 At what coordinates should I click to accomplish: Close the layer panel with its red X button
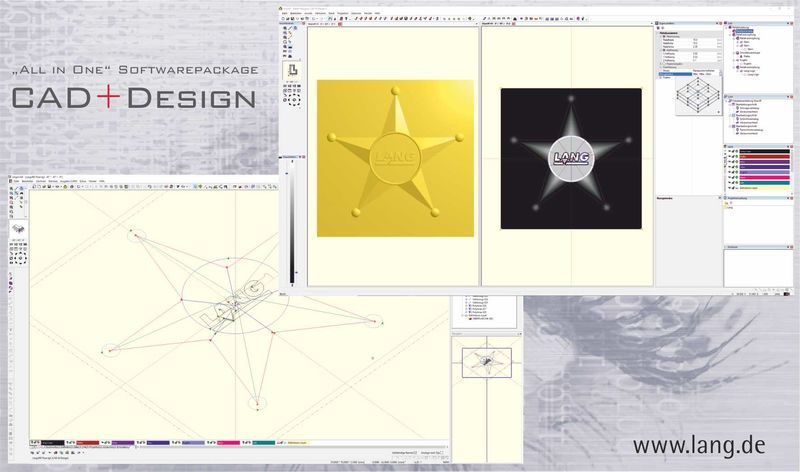(x=791, y=146)
